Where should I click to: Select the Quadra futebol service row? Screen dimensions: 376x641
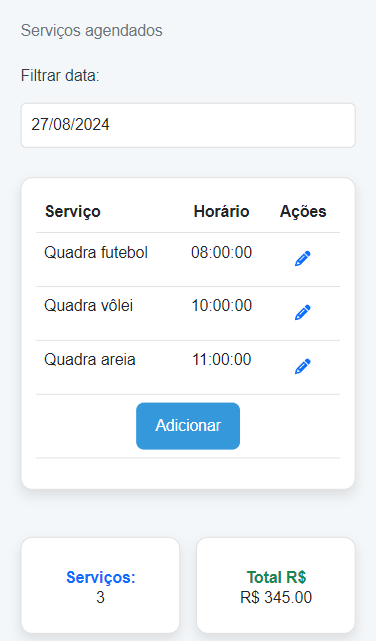pyautogui.click(x=188, y=260)
